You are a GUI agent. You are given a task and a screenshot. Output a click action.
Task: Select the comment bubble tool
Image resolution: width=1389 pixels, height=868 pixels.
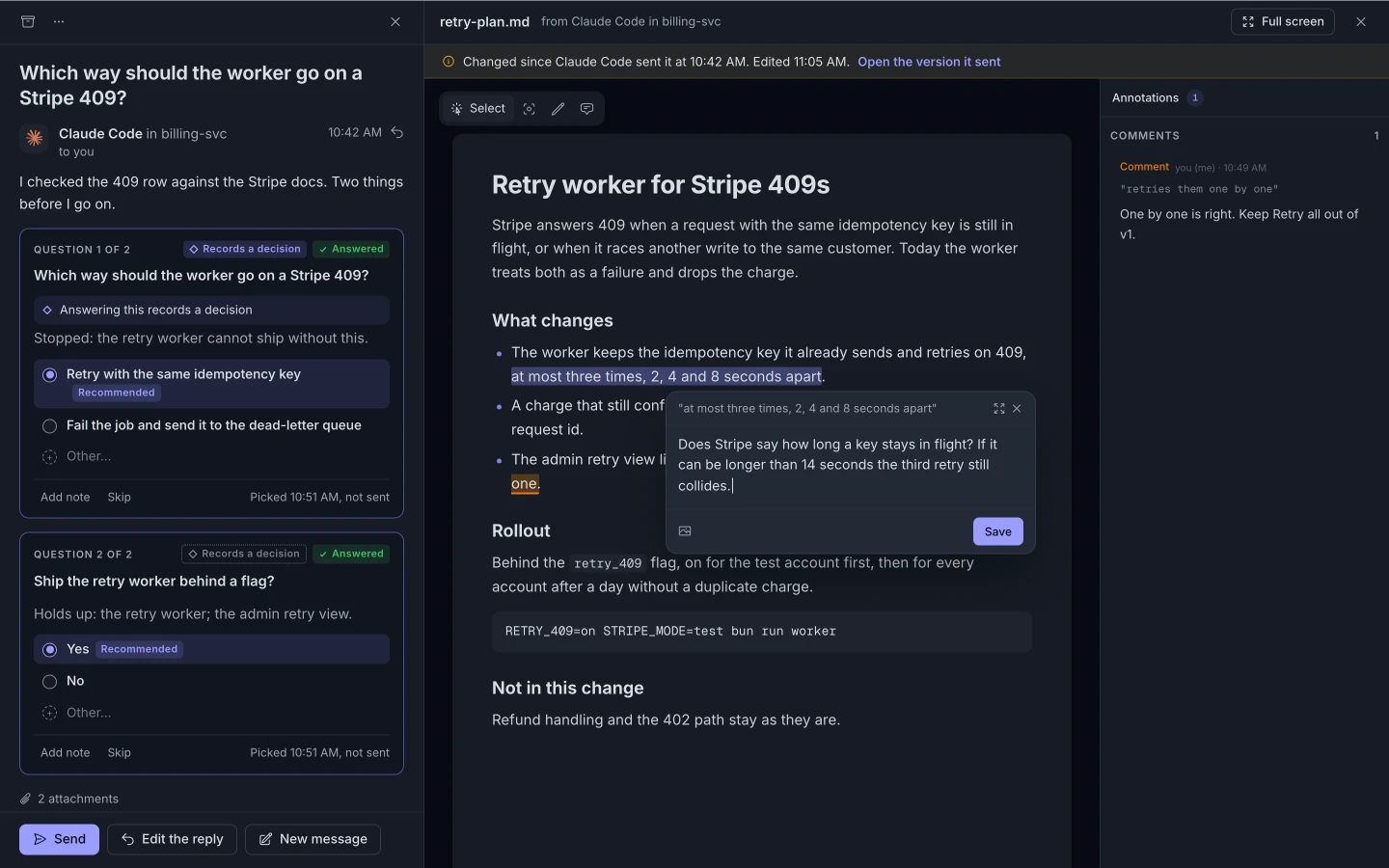586,109
